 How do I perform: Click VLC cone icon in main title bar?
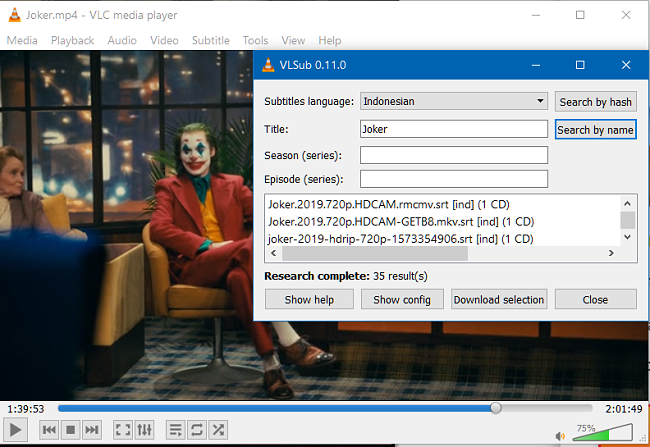coord(15,15)
